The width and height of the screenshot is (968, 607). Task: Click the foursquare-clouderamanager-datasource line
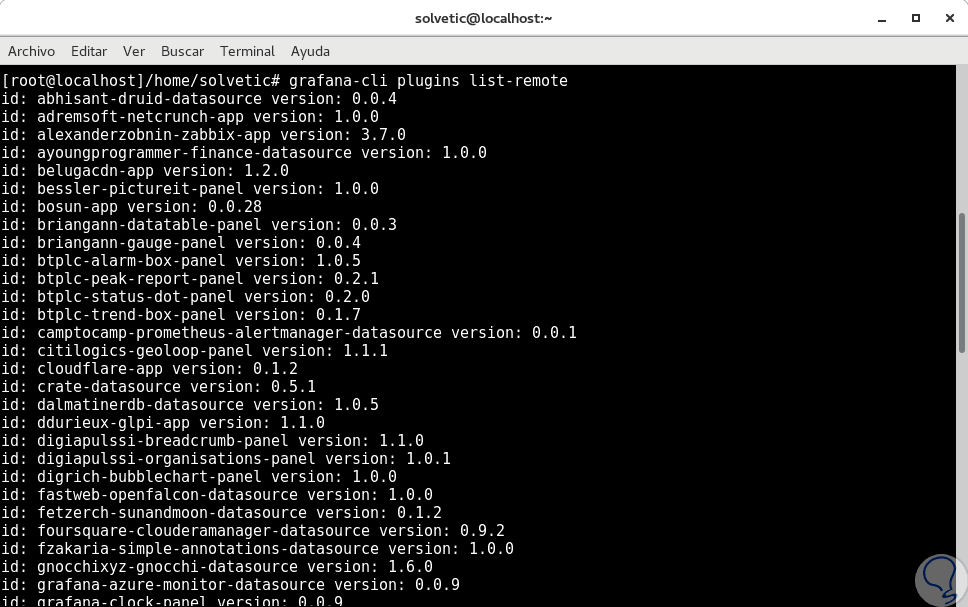[253, 530]
